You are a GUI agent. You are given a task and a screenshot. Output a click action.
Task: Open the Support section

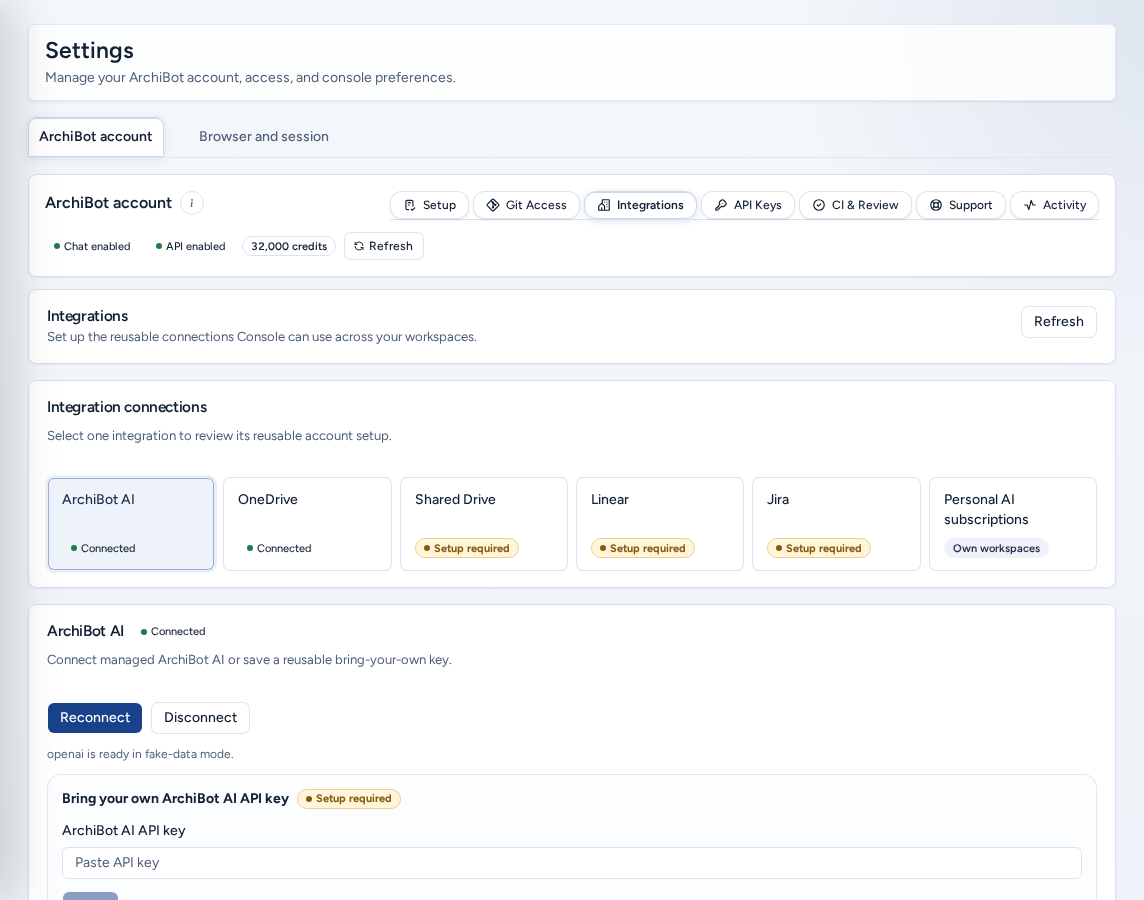[961, 205]
